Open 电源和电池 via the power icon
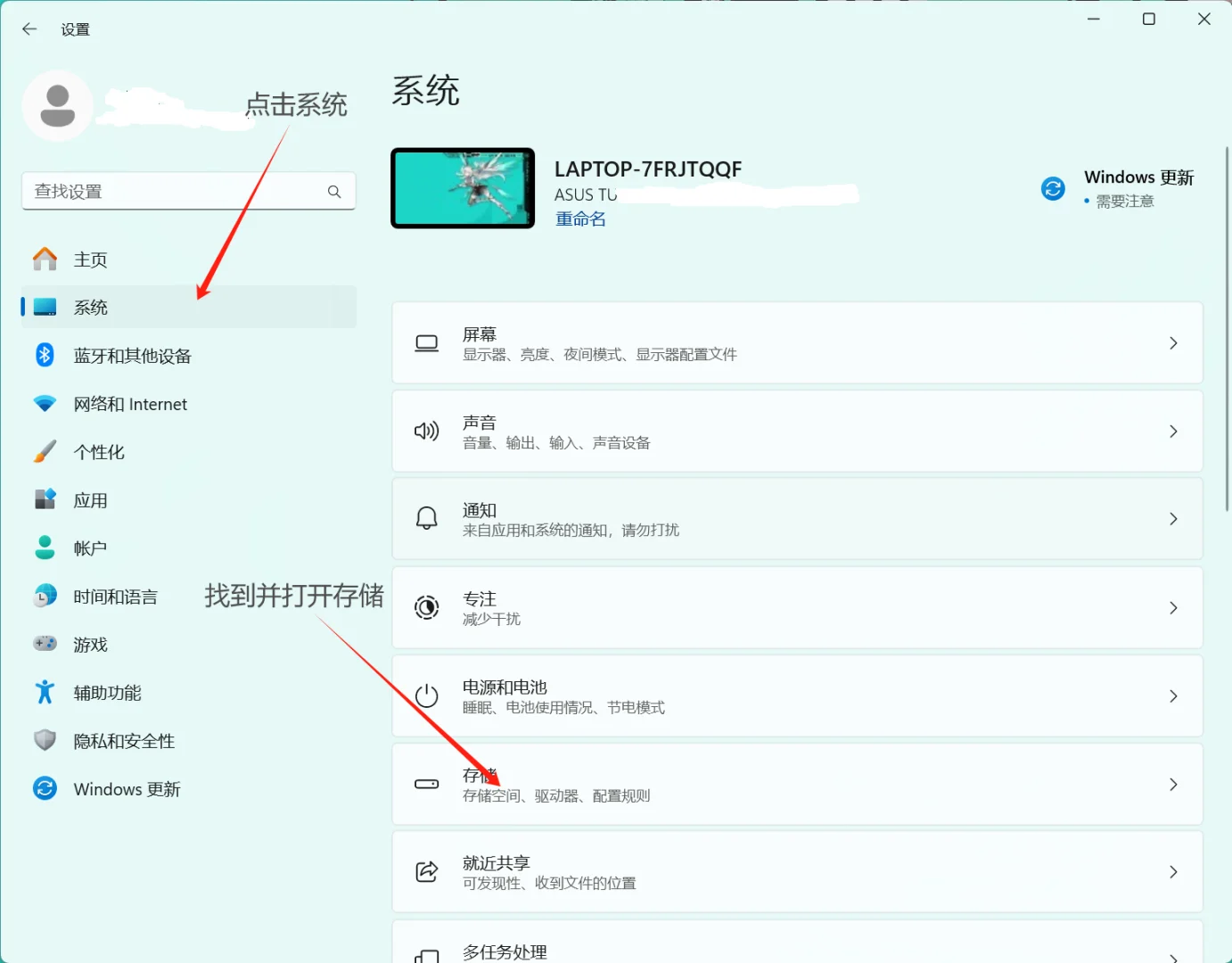 point(427,696)
